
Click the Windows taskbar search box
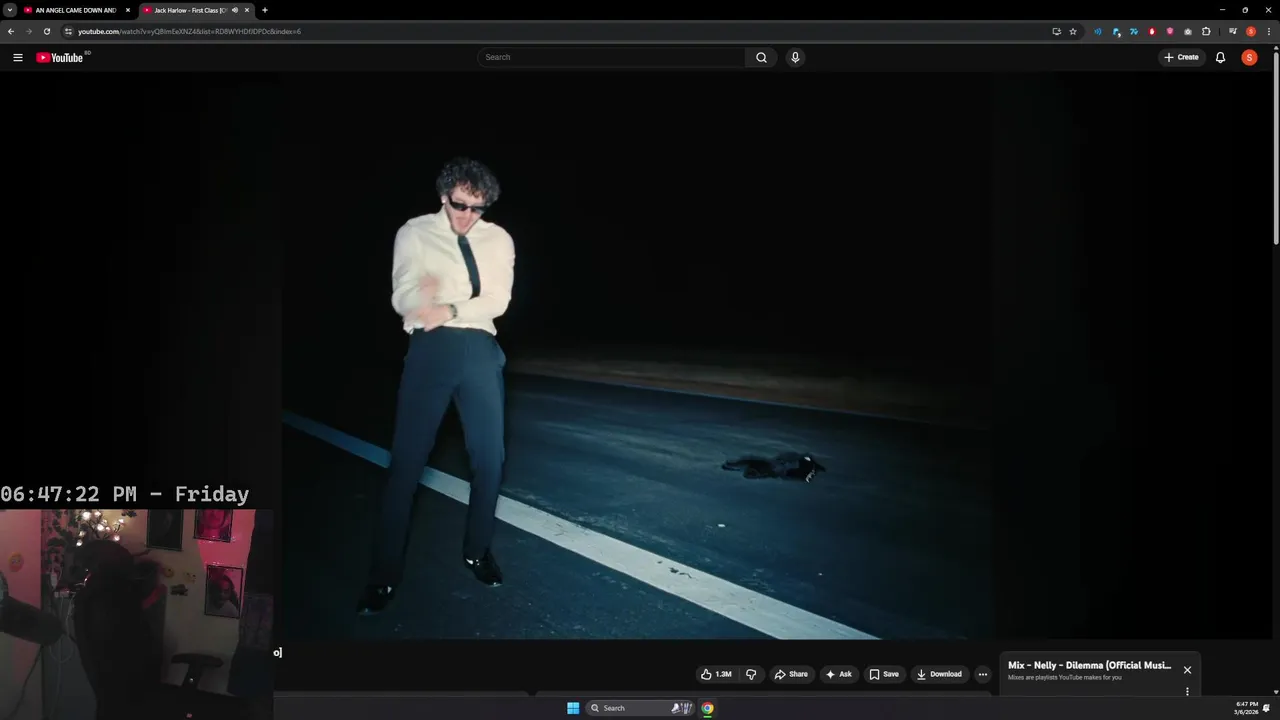coord(640,708)
